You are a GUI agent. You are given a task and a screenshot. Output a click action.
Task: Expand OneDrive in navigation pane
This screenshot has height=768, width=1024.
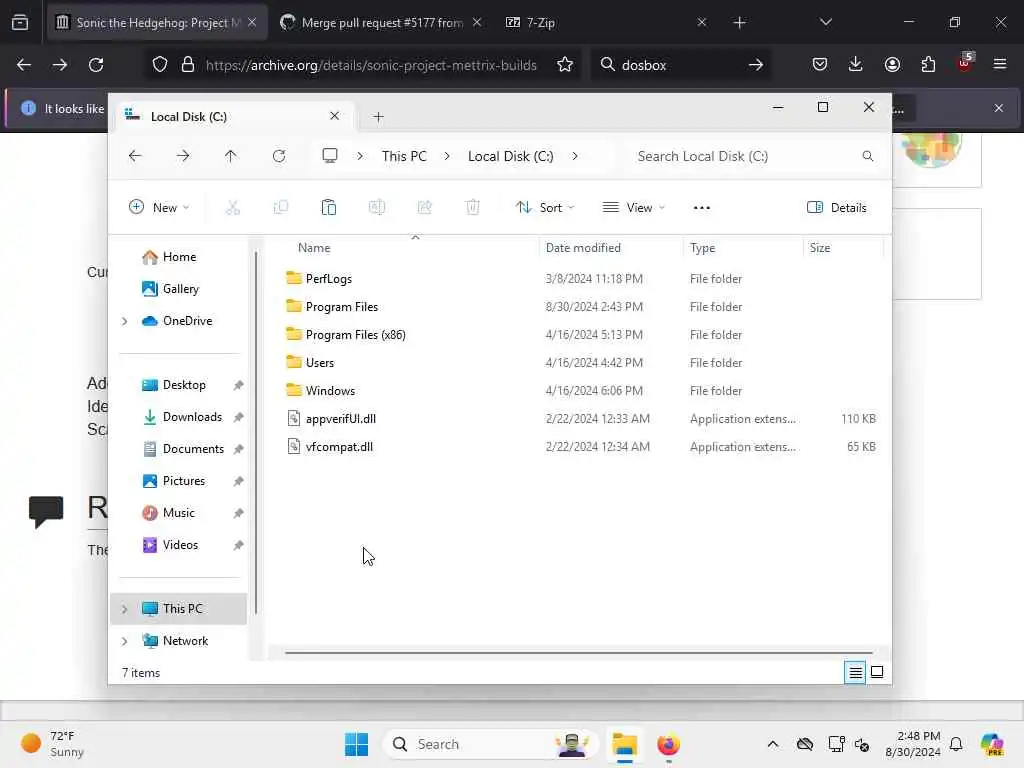pos(125,321)
